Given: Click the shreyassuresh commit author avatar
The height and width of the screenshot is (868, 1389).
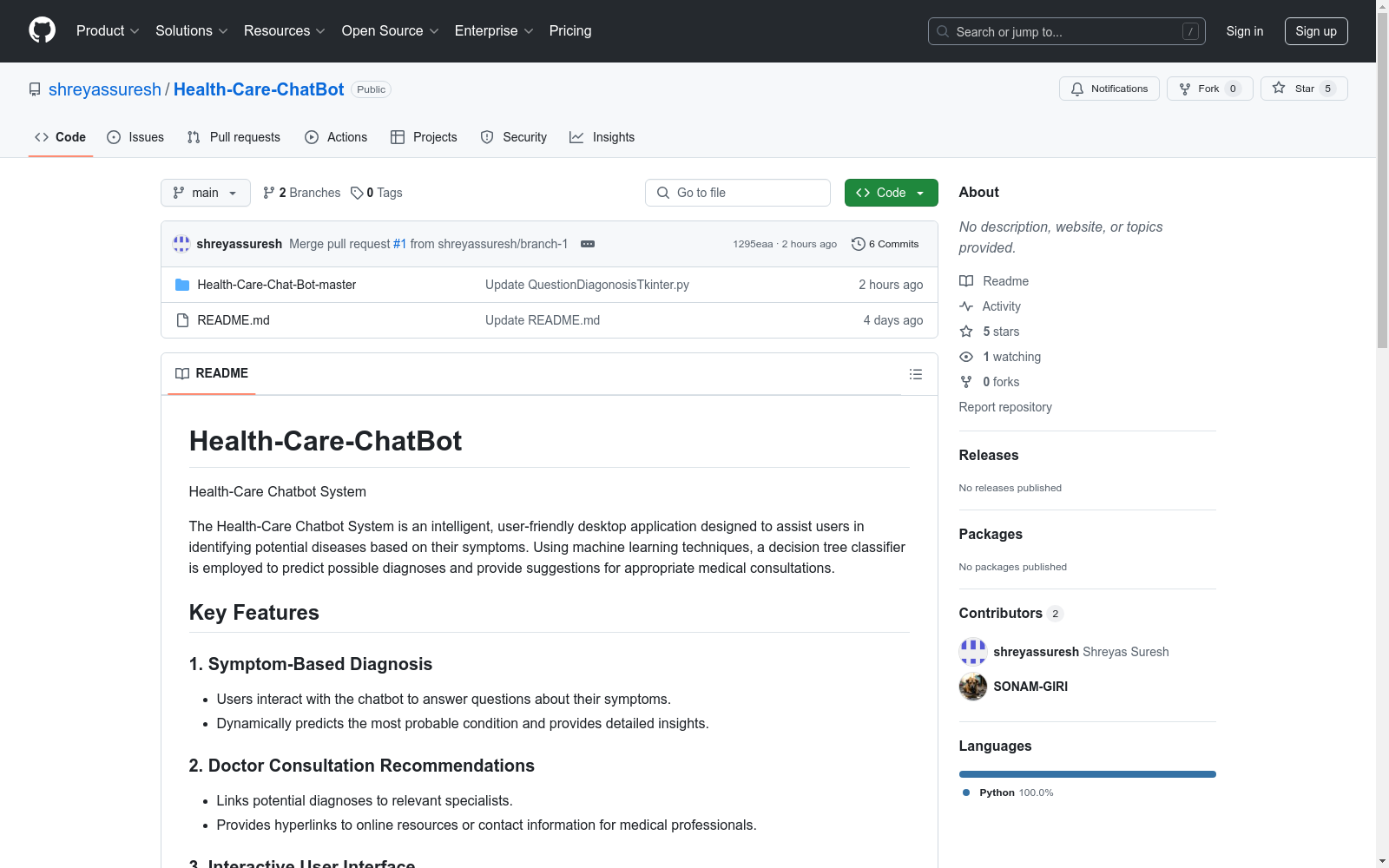Looking at the screenshot, I should click(181, 244).
